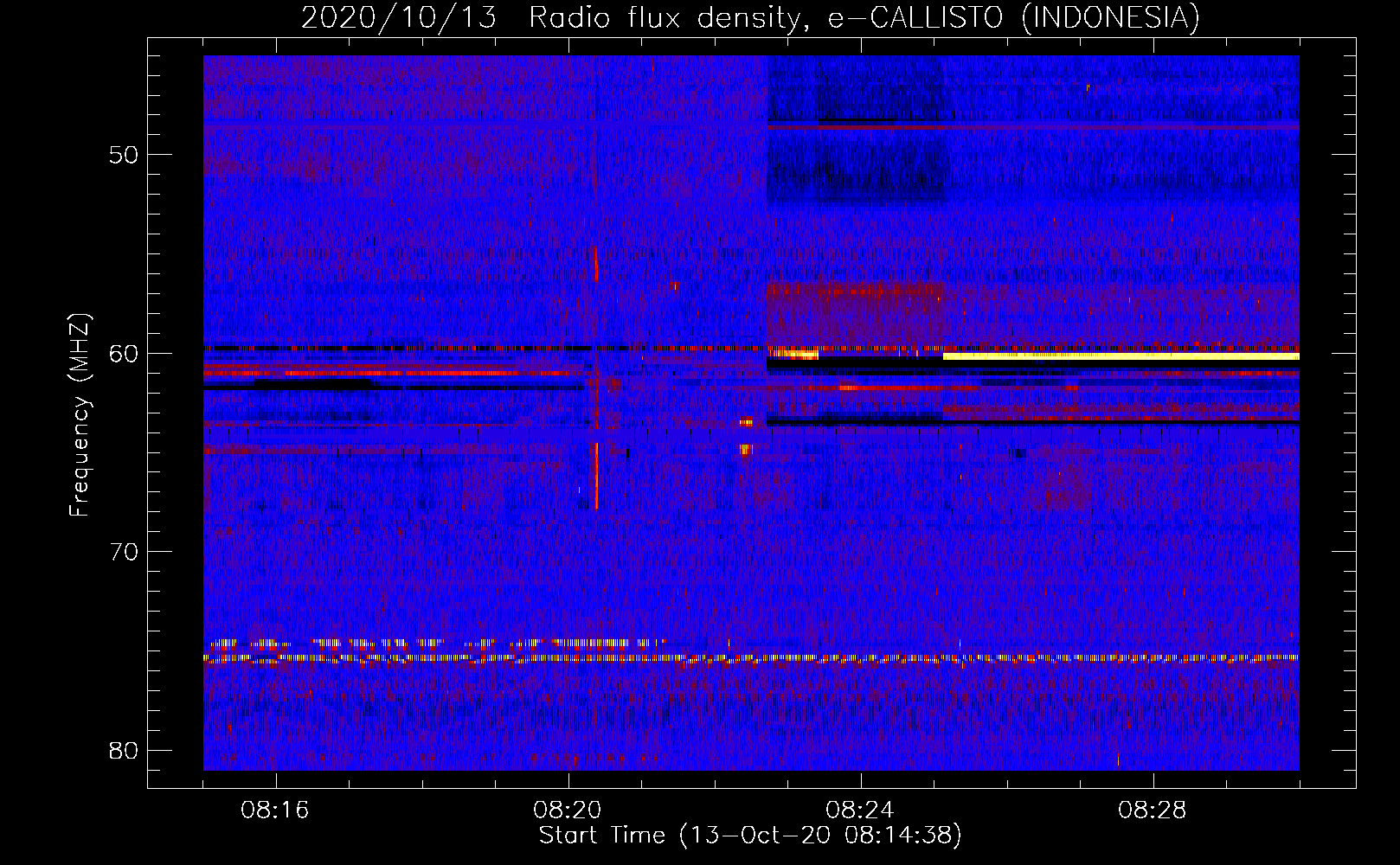Click the 'Start Time (13-Oct-20 08:14:38)' label
1400x865 pixels.
pos(750,836)
